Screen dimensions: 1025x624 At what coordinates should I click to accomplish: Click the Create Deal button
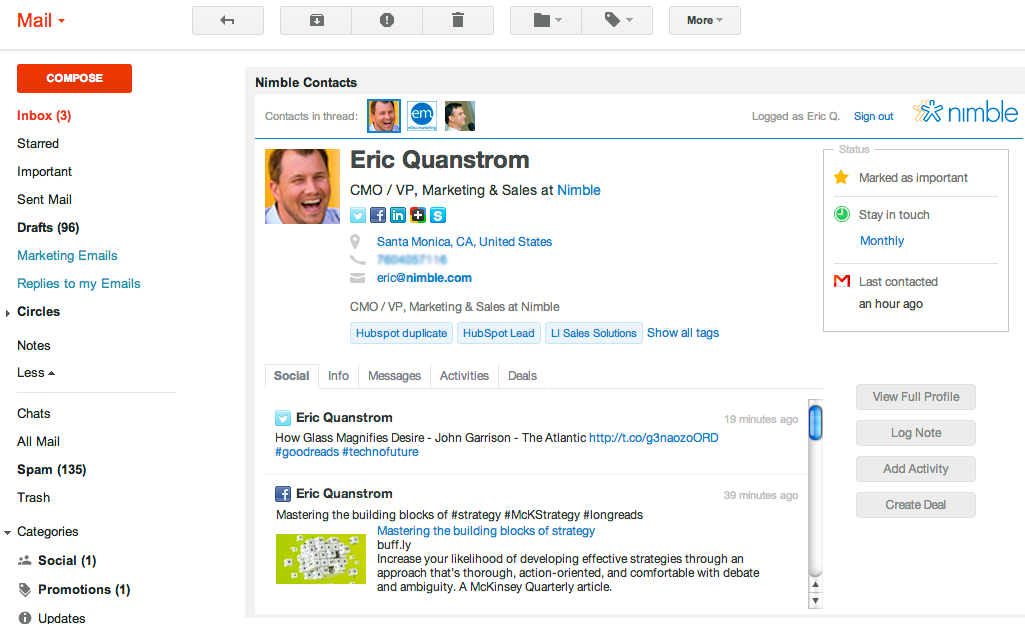(x=916, y=504)
